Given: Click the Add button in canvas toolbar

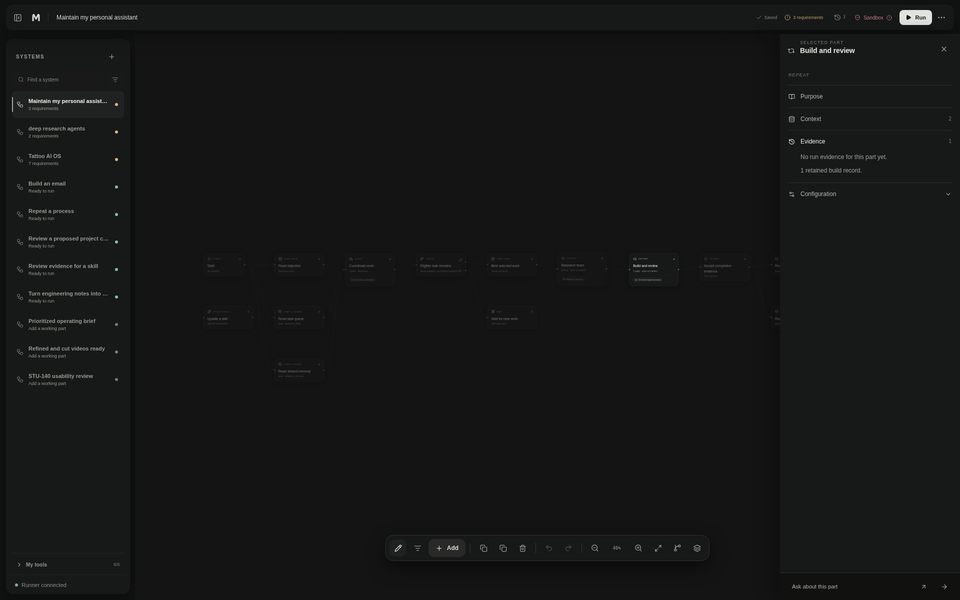Looking at the screenshot, I should point(447,549).
